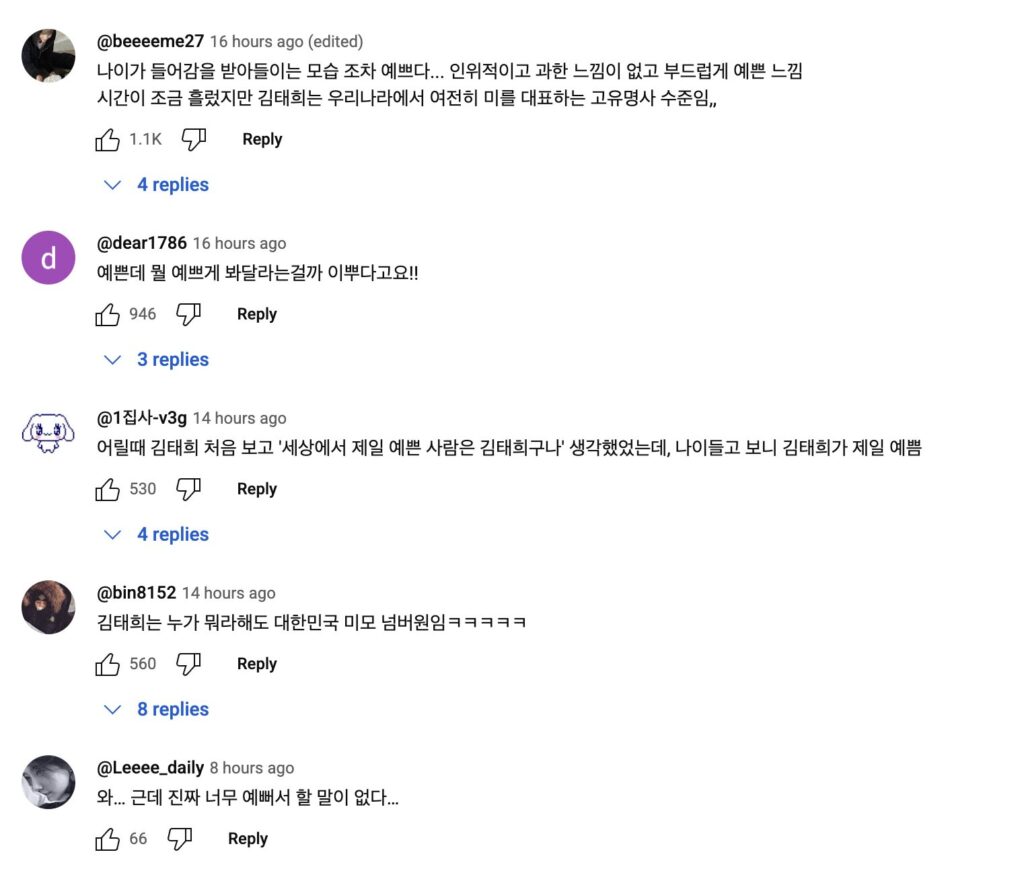Expand 3 replies under @dear1786 comment
The image size is (1024, 873).
[158, 360]
